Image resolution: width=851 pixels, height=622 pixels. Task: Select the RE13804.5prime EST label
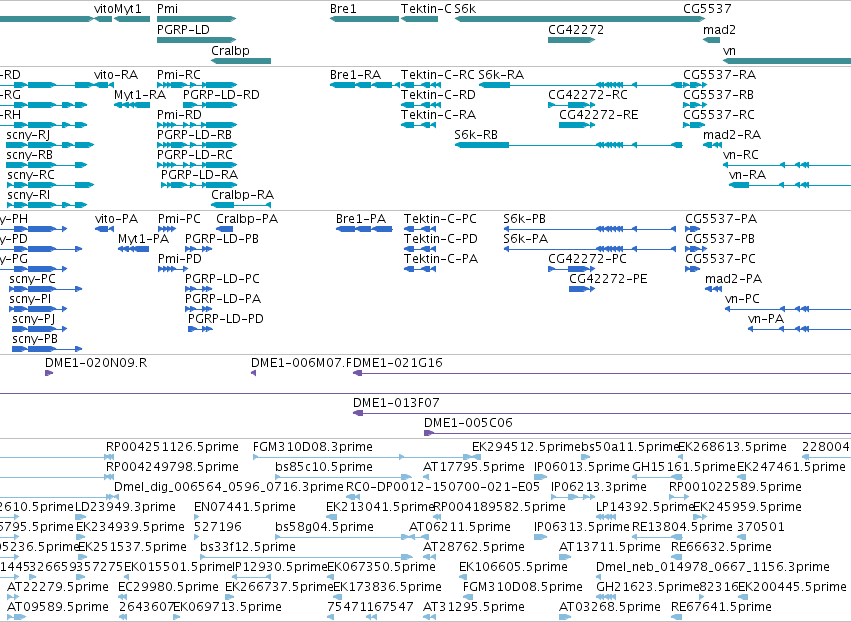point(682,528)
